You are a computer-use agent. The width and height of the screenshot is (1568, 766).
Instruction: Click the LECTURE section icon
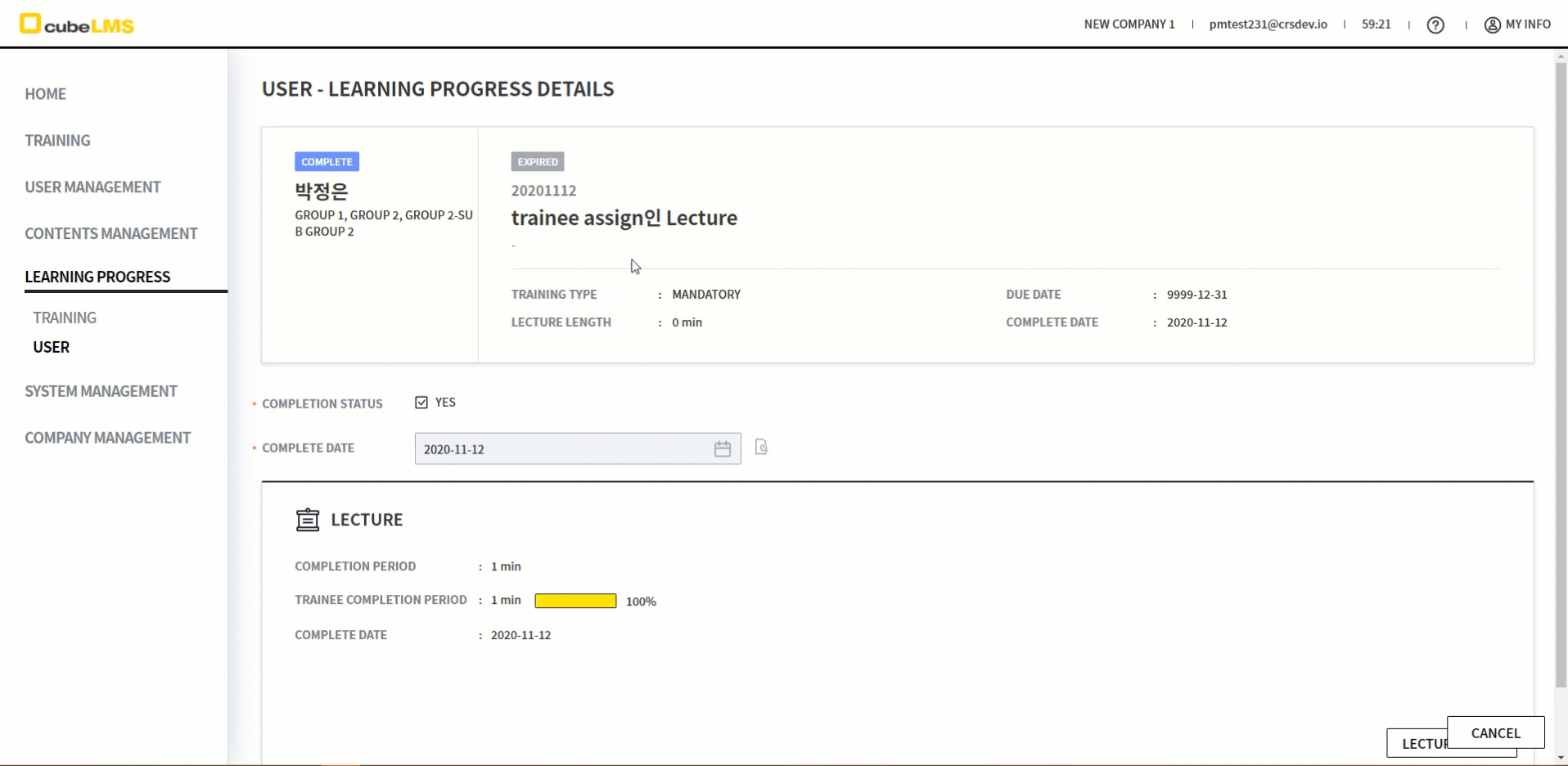(x=308, y=520)
